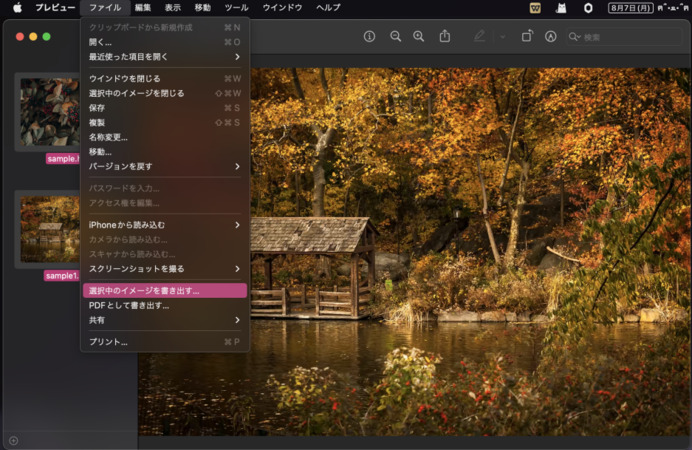Expand the バージョンを戻す submenu

(164, 166)
